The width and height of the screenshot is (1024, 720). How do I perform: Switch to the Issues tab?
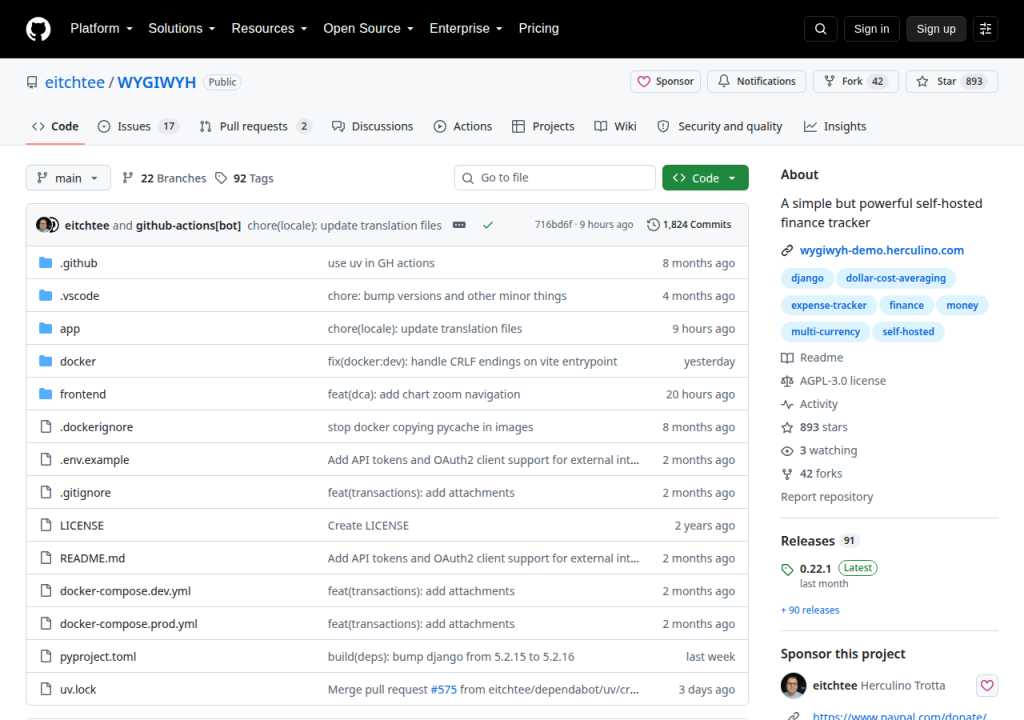click(138, 126)
